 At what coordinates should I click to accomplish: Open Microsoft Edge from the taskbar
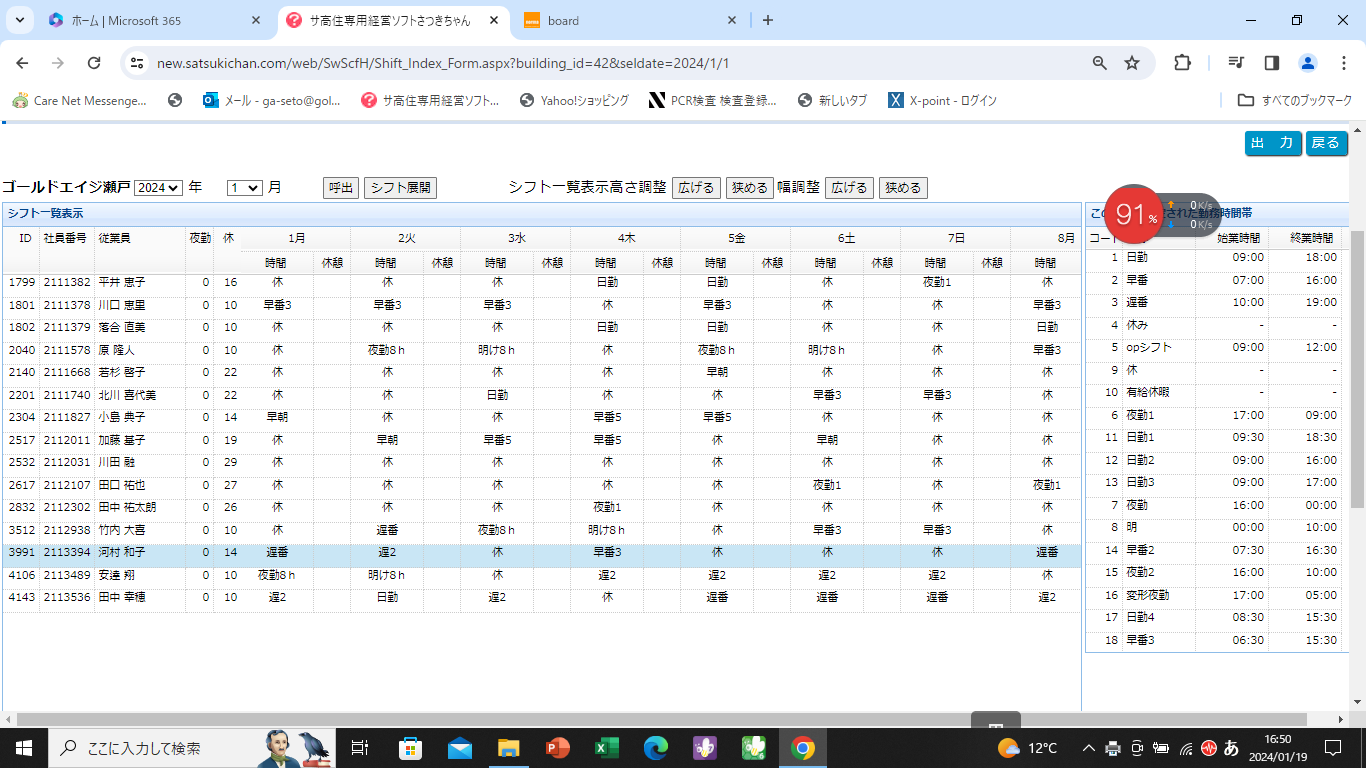tap(655, 748)
